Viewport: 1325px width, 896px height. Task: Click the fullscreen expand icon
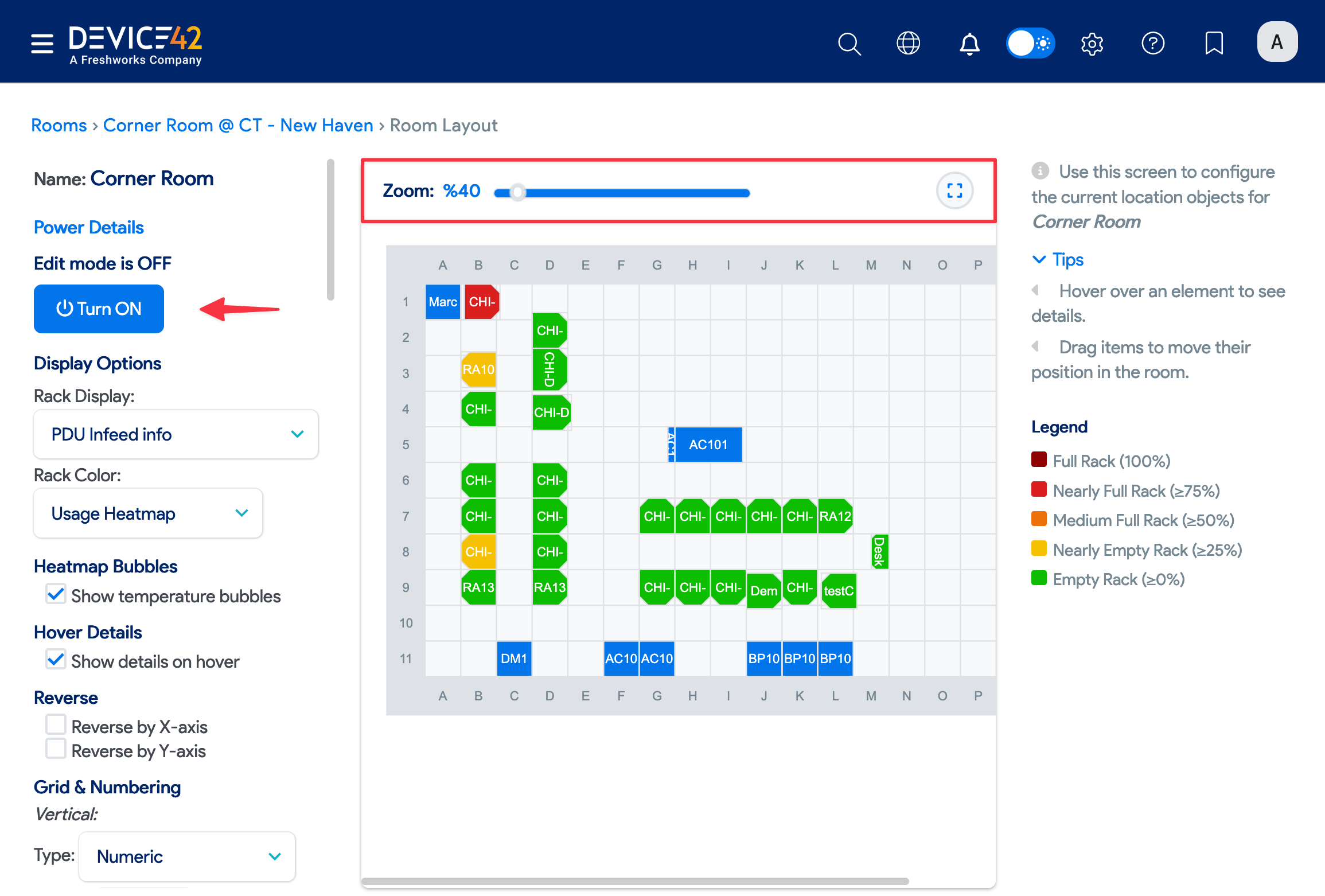coord(954,190)
